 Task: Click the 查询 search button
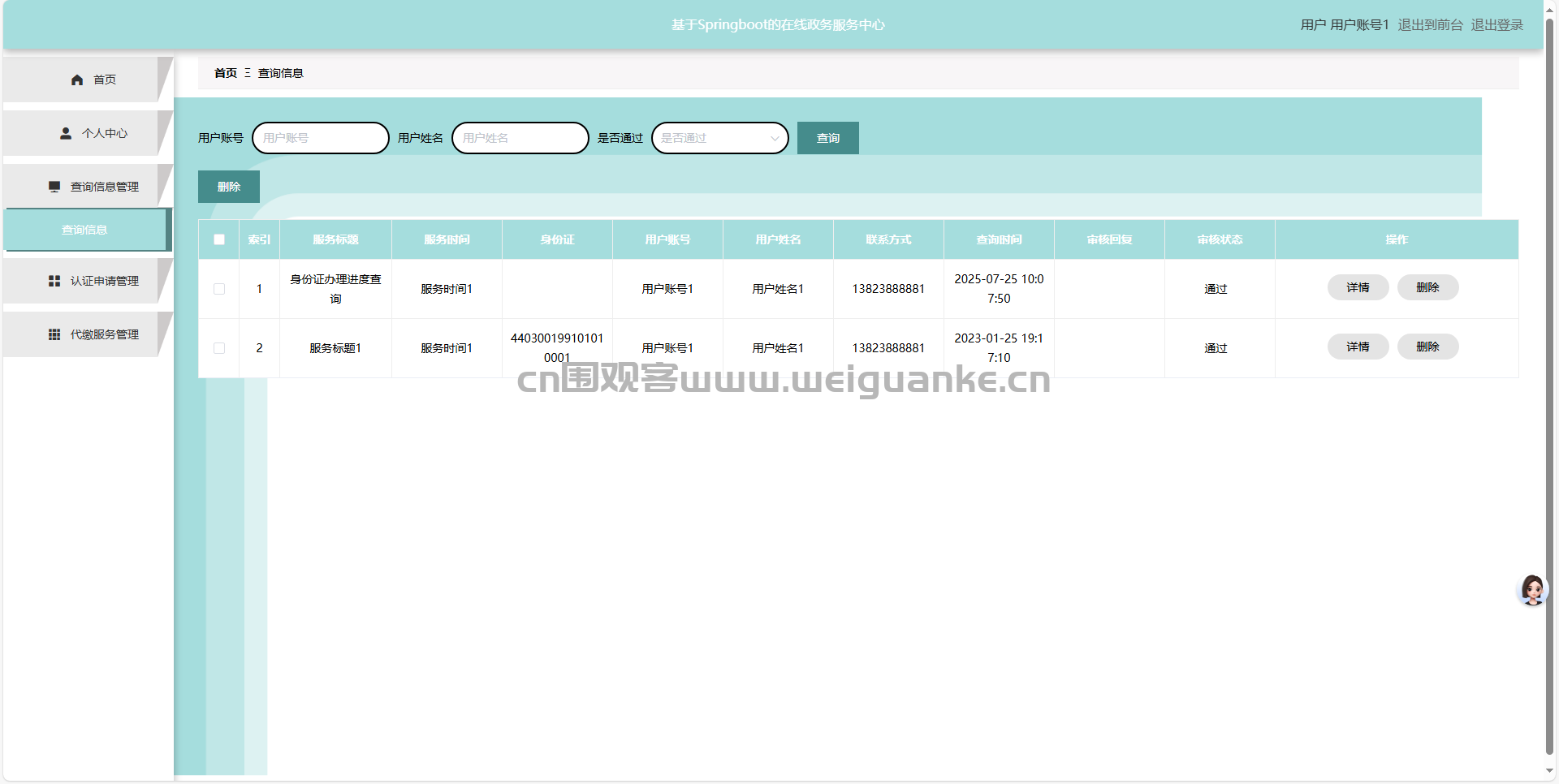click(827, 138)
